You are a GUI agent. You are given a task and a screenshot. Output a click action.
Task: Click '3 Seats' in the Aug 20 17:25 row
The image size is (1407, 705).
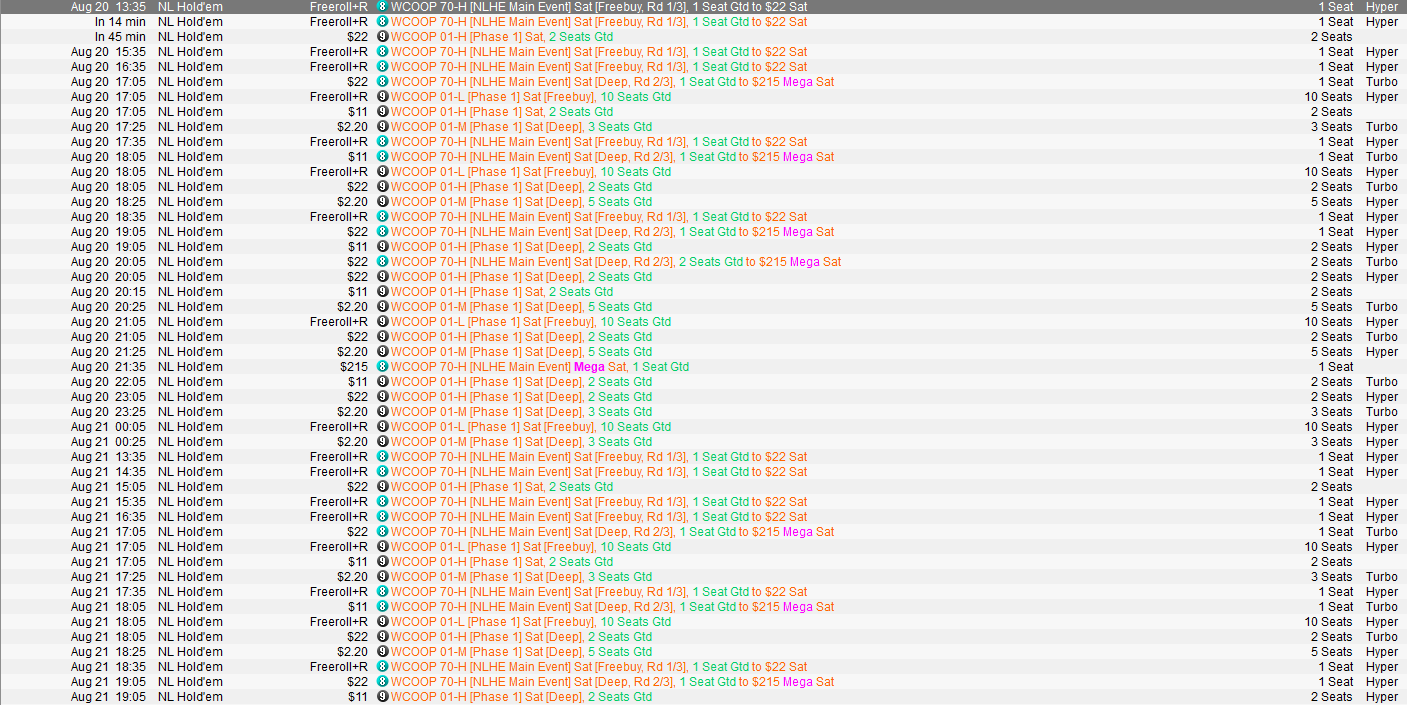tap(1331, 126)
